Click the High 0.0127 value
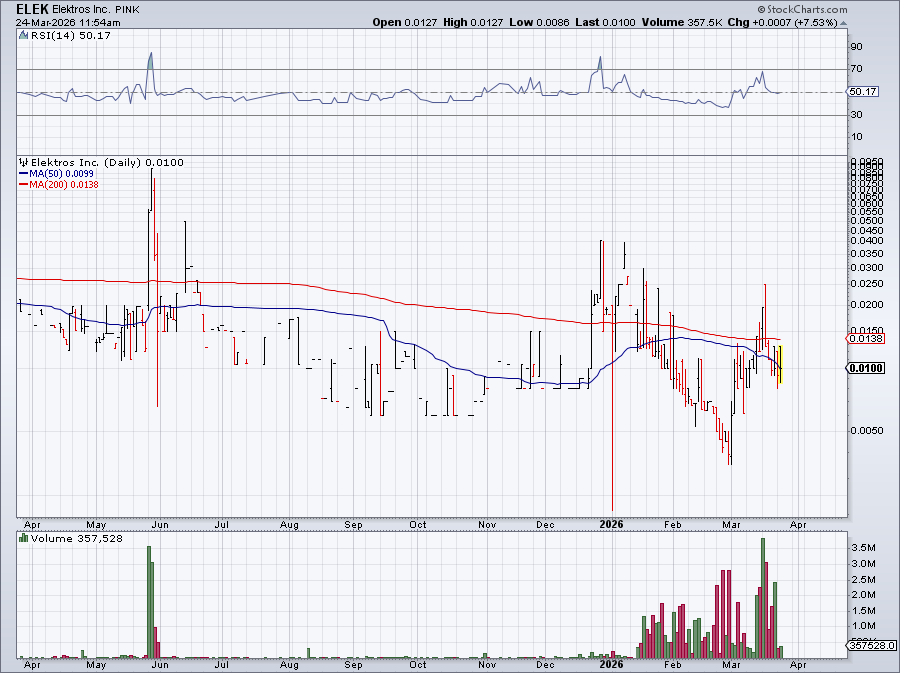The height and width of the screenshot is (673, 900). pos(473,22)
